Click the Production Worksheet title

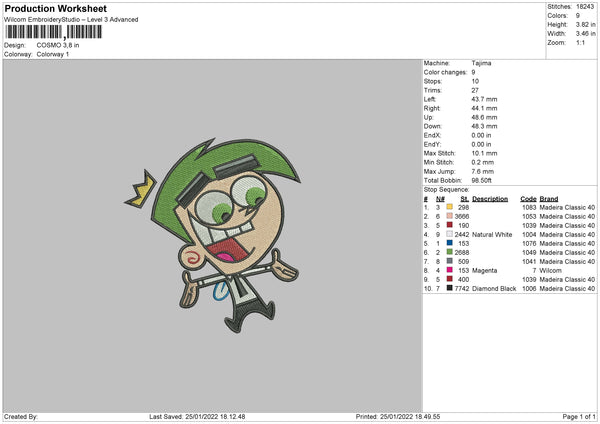[55, 8]
